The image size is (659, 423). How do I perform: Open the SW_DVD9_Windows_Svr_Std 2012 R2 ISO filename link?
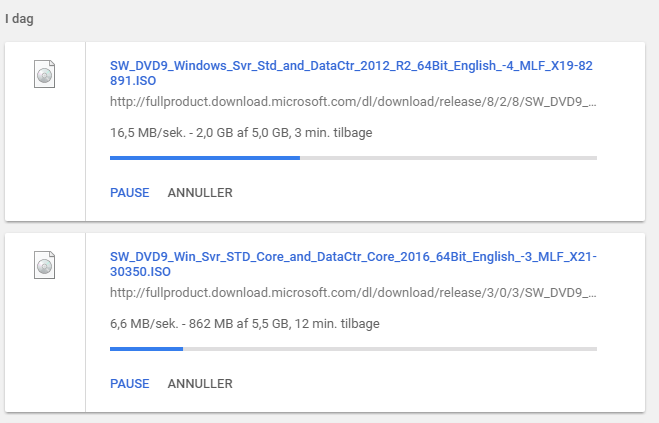point(351,73)
